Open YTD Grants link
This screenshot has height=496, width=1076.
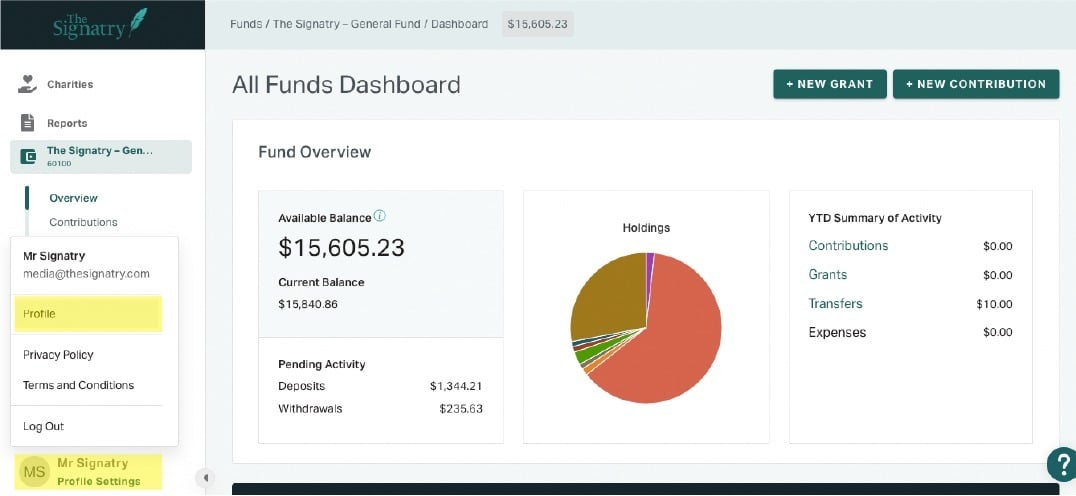pos(828,274)
